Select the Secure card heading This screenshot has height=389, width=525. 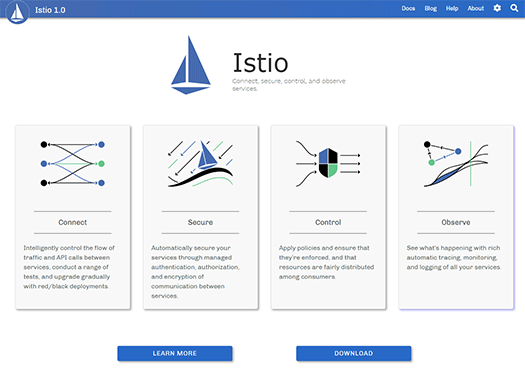[200, 222]
